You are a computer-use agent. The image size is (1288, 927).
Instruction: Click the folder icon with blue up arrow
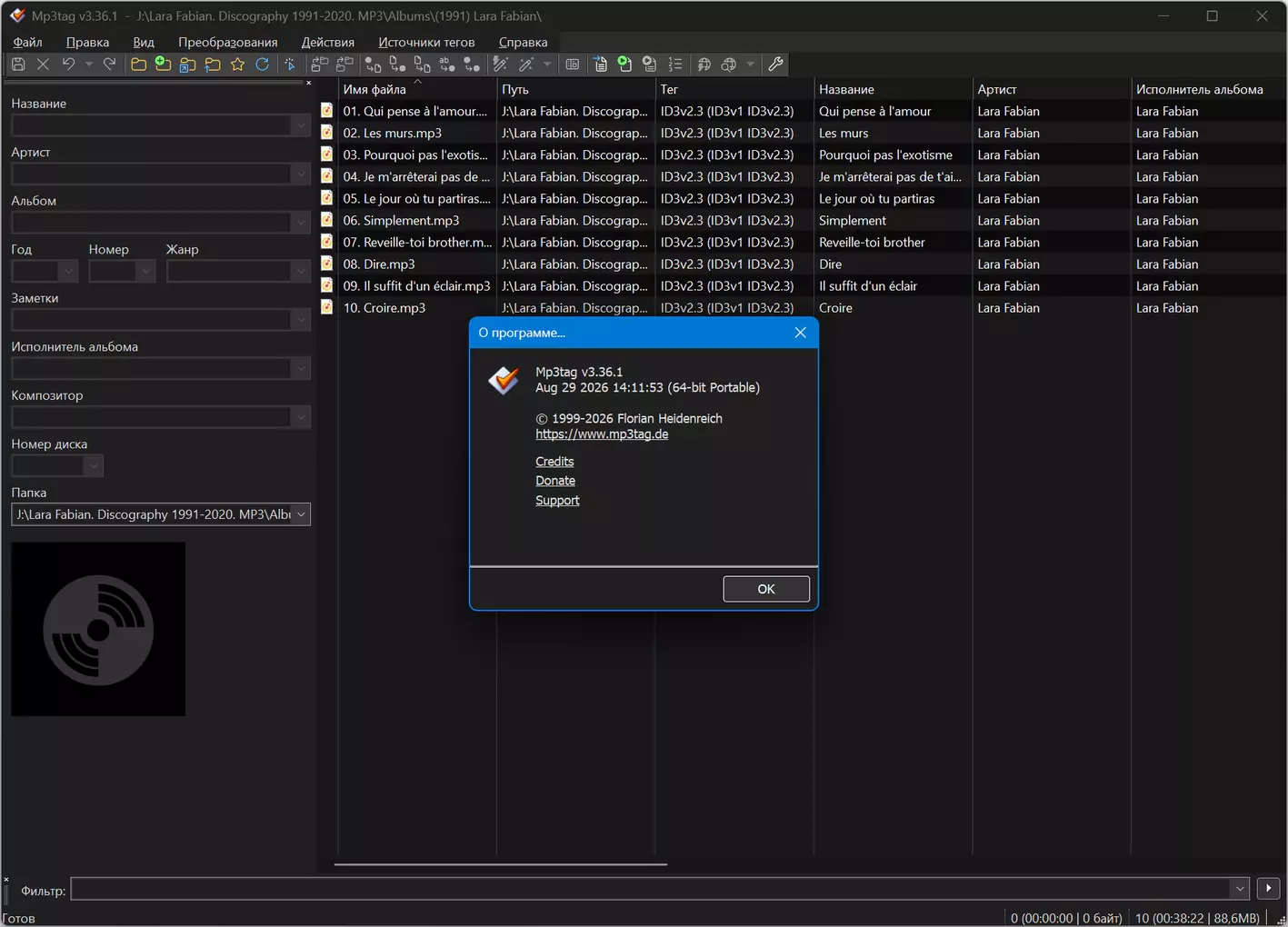point(213,65)
